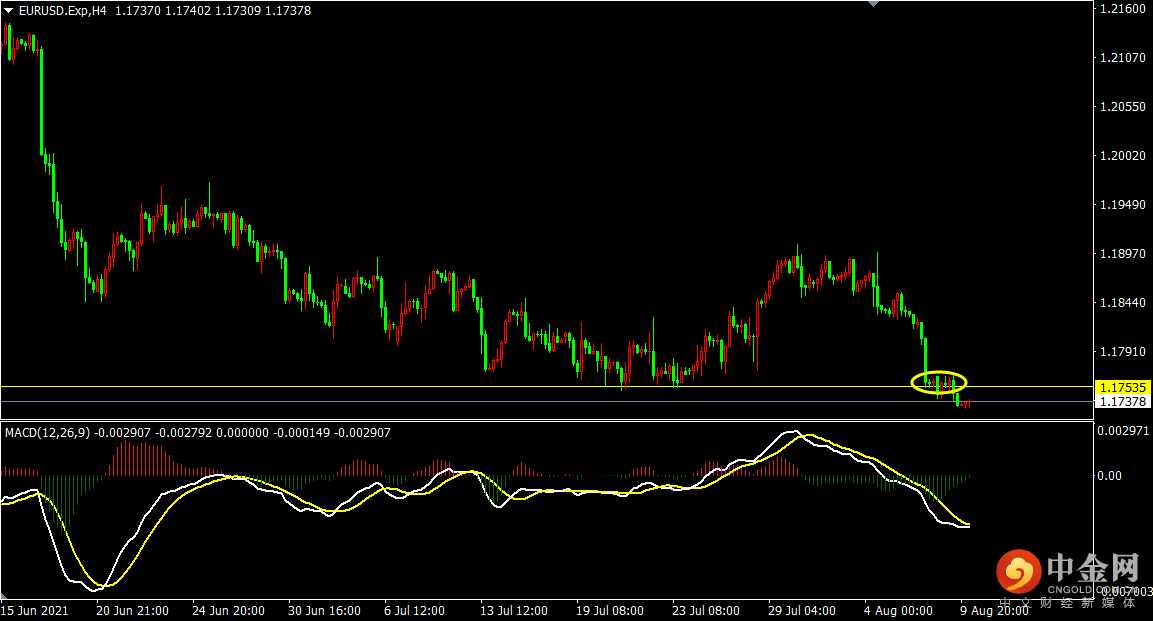Click the 15 Jun 2021 date label

coord(34,609)
